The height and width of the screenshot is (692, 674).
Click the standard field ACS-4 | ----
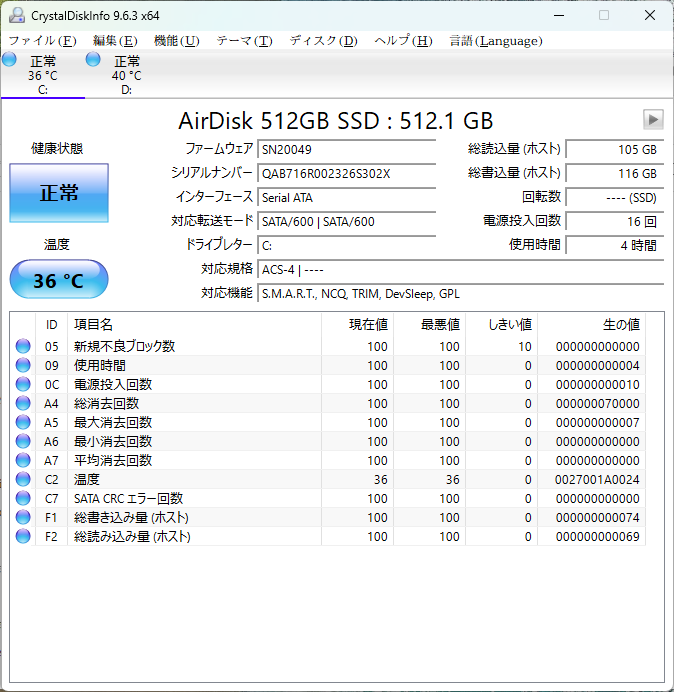[x=461, y=269]
